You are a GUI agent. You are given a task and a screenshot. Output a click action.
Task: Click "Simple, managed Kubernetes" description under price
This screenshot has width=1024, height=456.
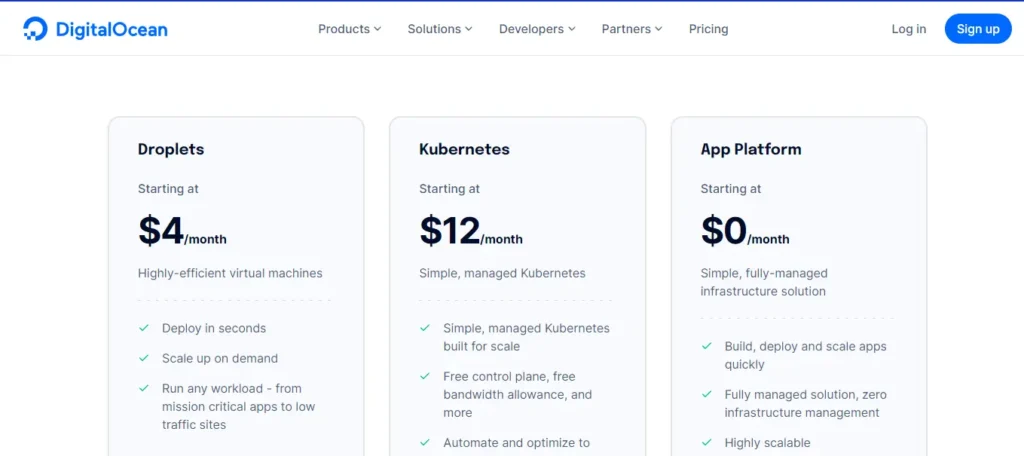pyautogui.click(x=502, y=273)
